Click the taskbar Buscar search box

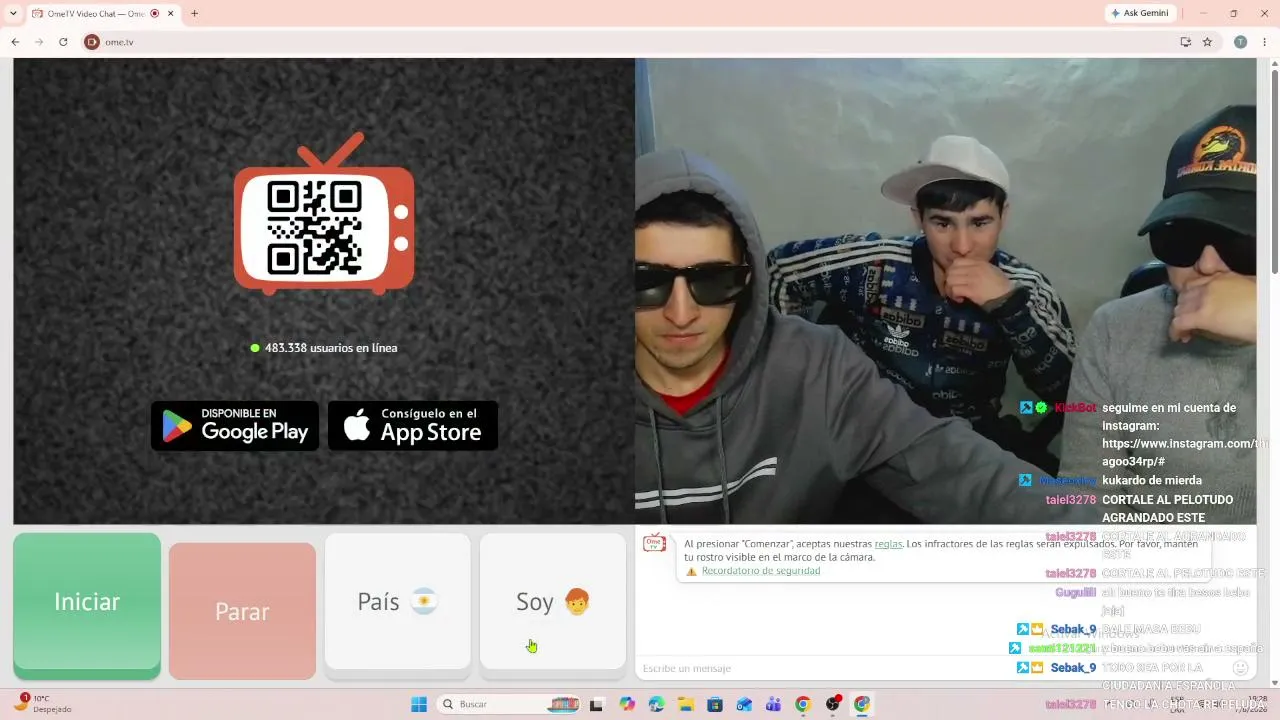(510, 704)
